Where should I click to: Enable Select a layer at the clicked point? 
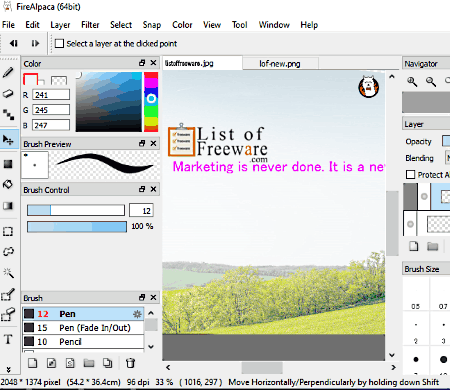point(59,43)
